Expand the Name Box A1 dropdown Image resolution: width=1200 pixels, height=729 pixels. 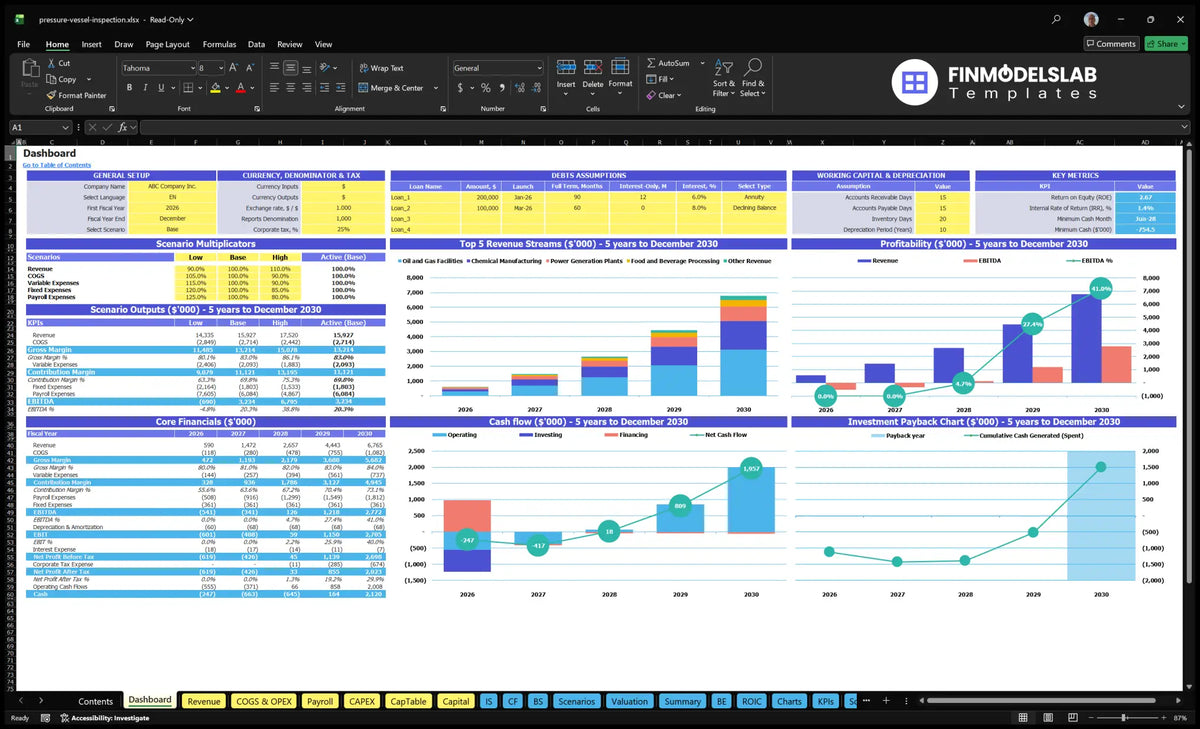(x=65, y=127)
